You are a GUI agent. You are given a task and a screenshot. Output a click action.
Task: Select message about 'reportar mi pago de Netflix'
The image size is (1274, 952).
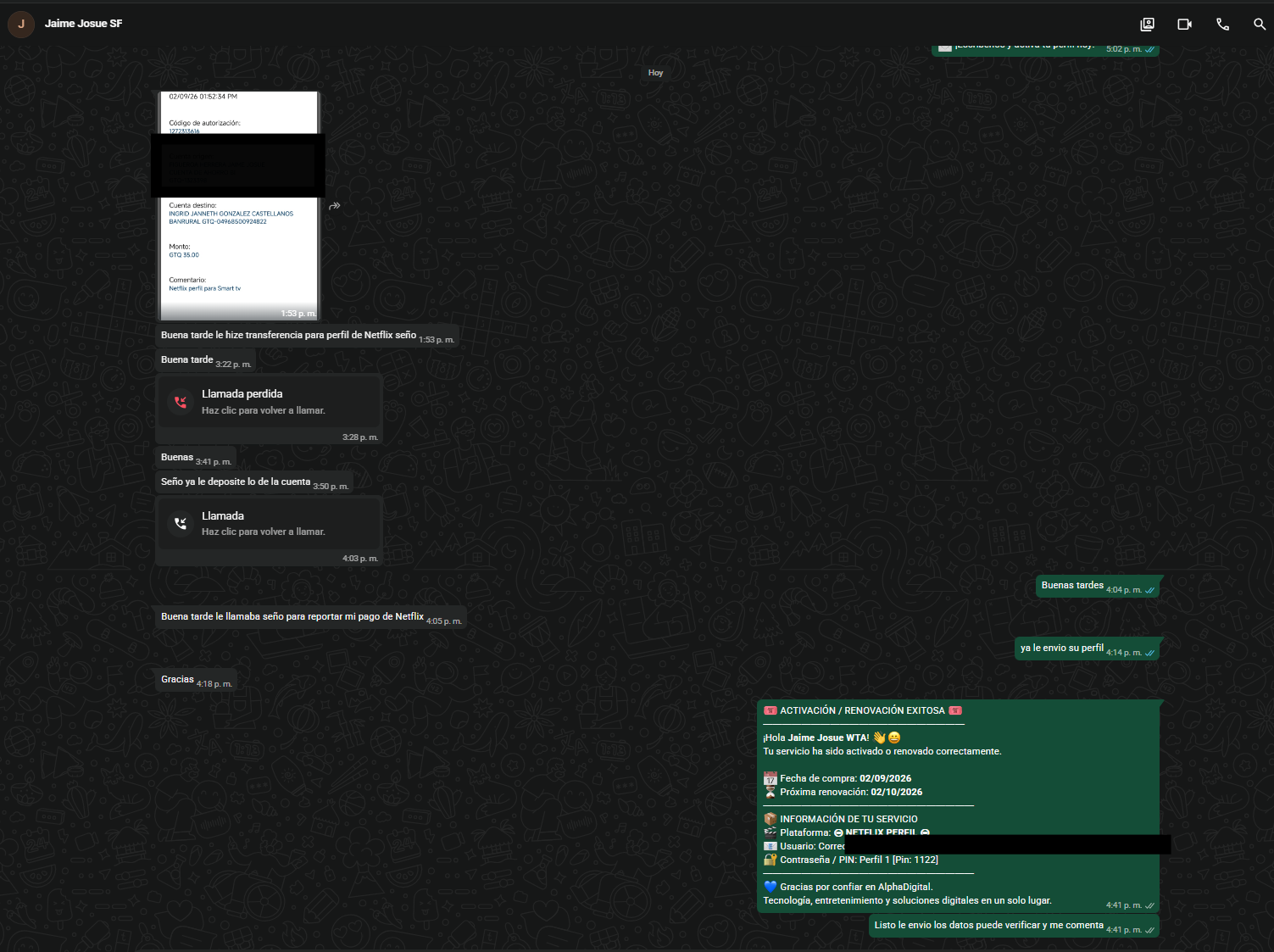tap(310, 617)
